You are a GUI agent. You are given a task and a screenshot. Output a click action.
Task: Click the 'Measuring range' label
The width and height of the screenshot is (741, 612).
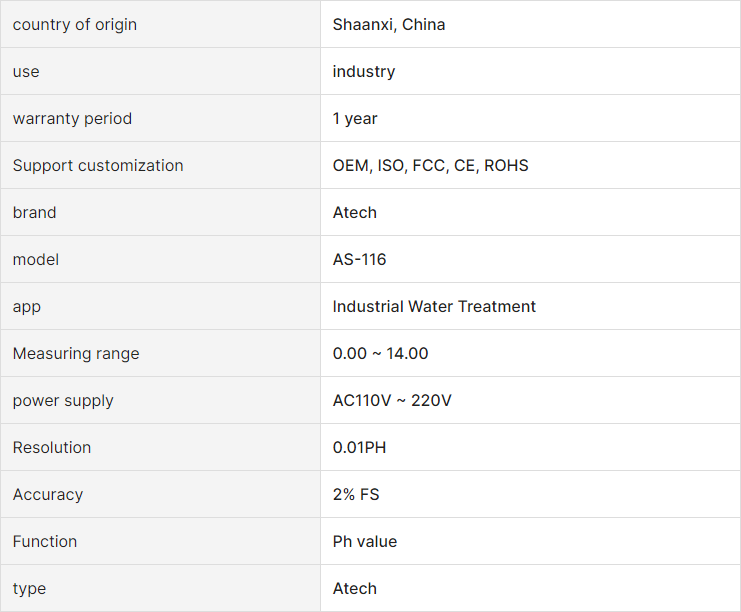(x=76, y=353)
